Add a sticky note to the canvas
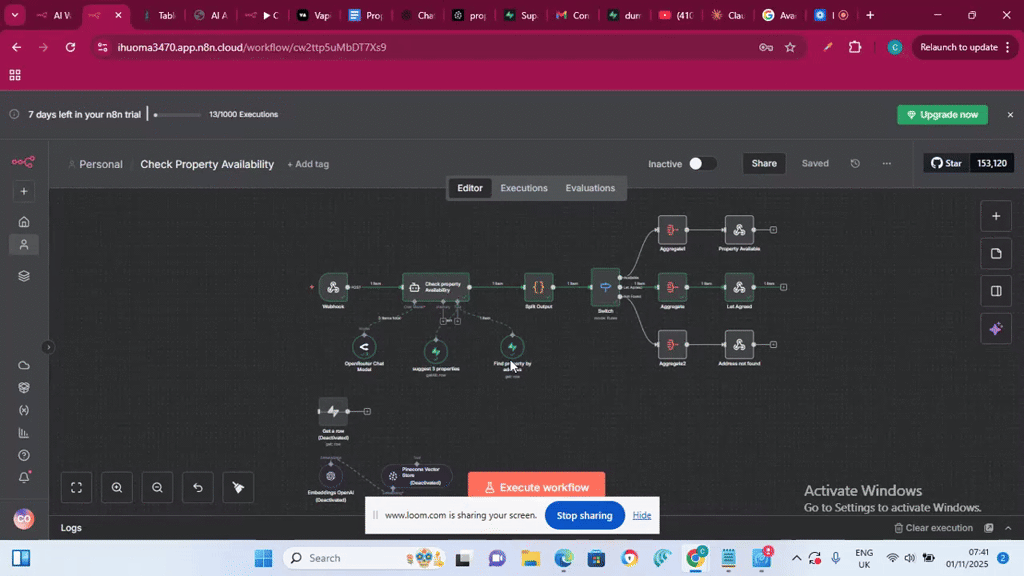 coord(996,254)
